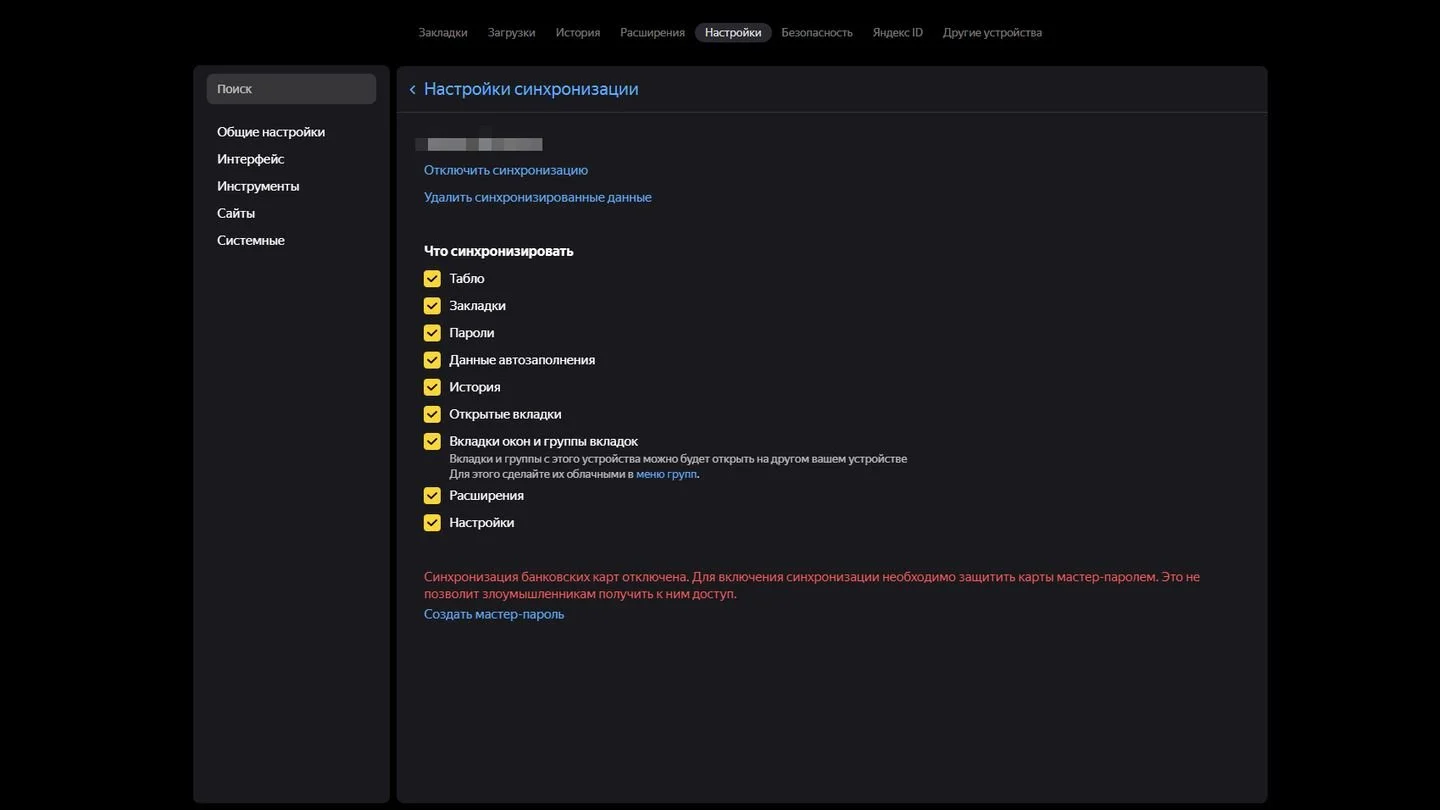Switch to the Яндекс ID tab

pos(897,33)
